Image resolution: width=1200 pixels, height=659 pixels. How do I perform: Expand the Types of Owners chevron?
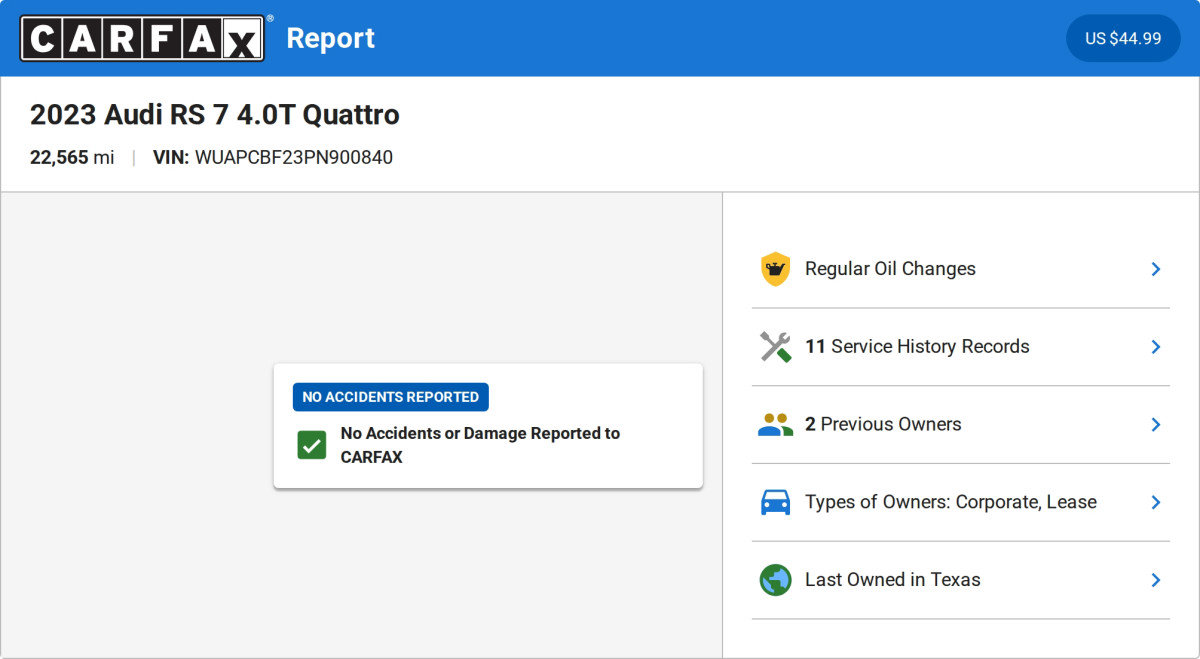[1155, 502]
